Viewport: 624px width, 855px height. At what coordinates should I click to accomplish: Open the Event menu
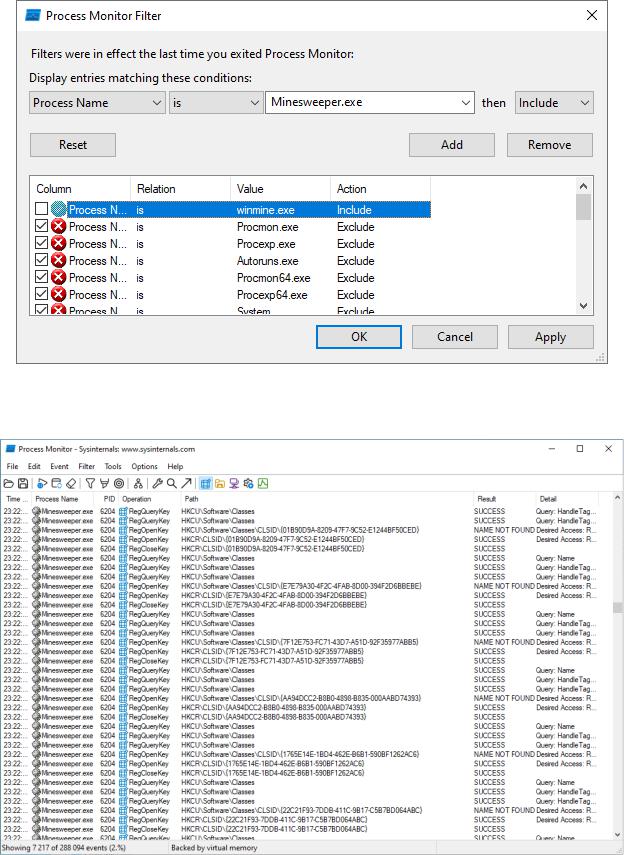click(x=59, y=466)
